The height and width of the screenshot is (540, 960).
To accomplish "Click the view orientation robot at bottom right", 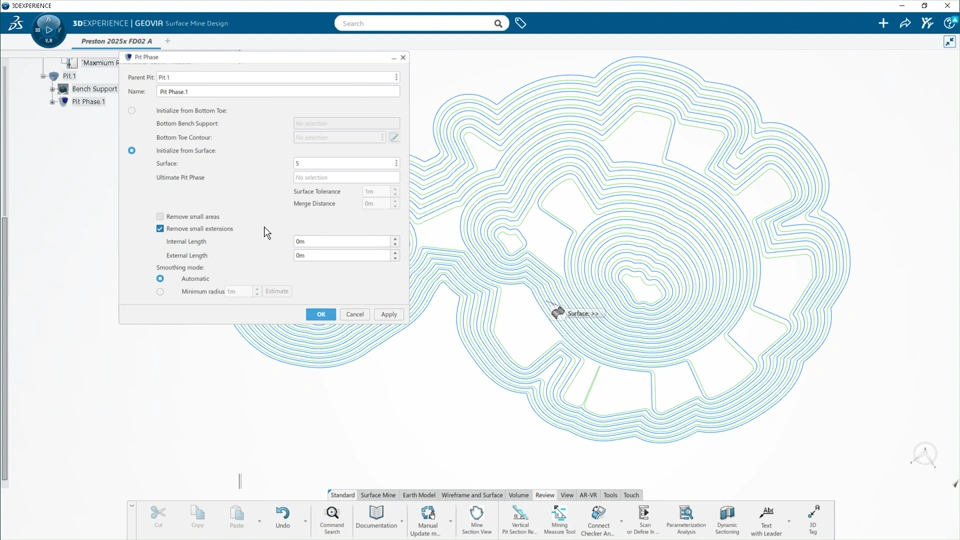I will click(x=924, y=456).
